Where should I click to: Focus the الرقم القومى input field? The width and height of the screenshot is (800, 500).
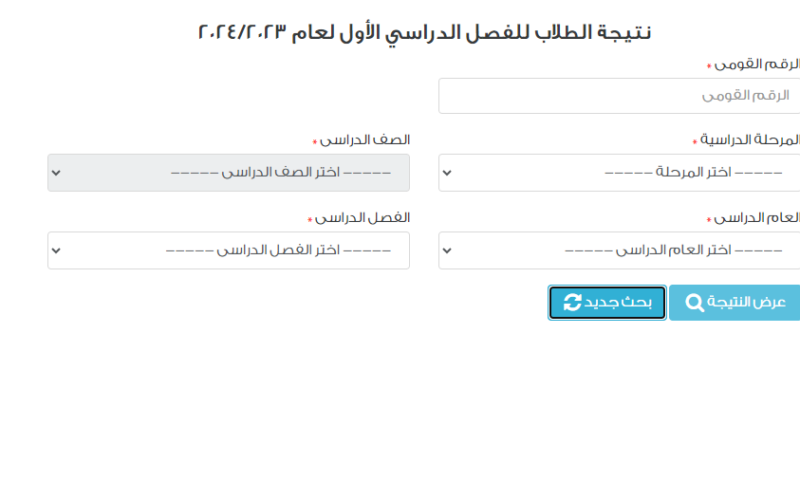(x=620, y=96)
